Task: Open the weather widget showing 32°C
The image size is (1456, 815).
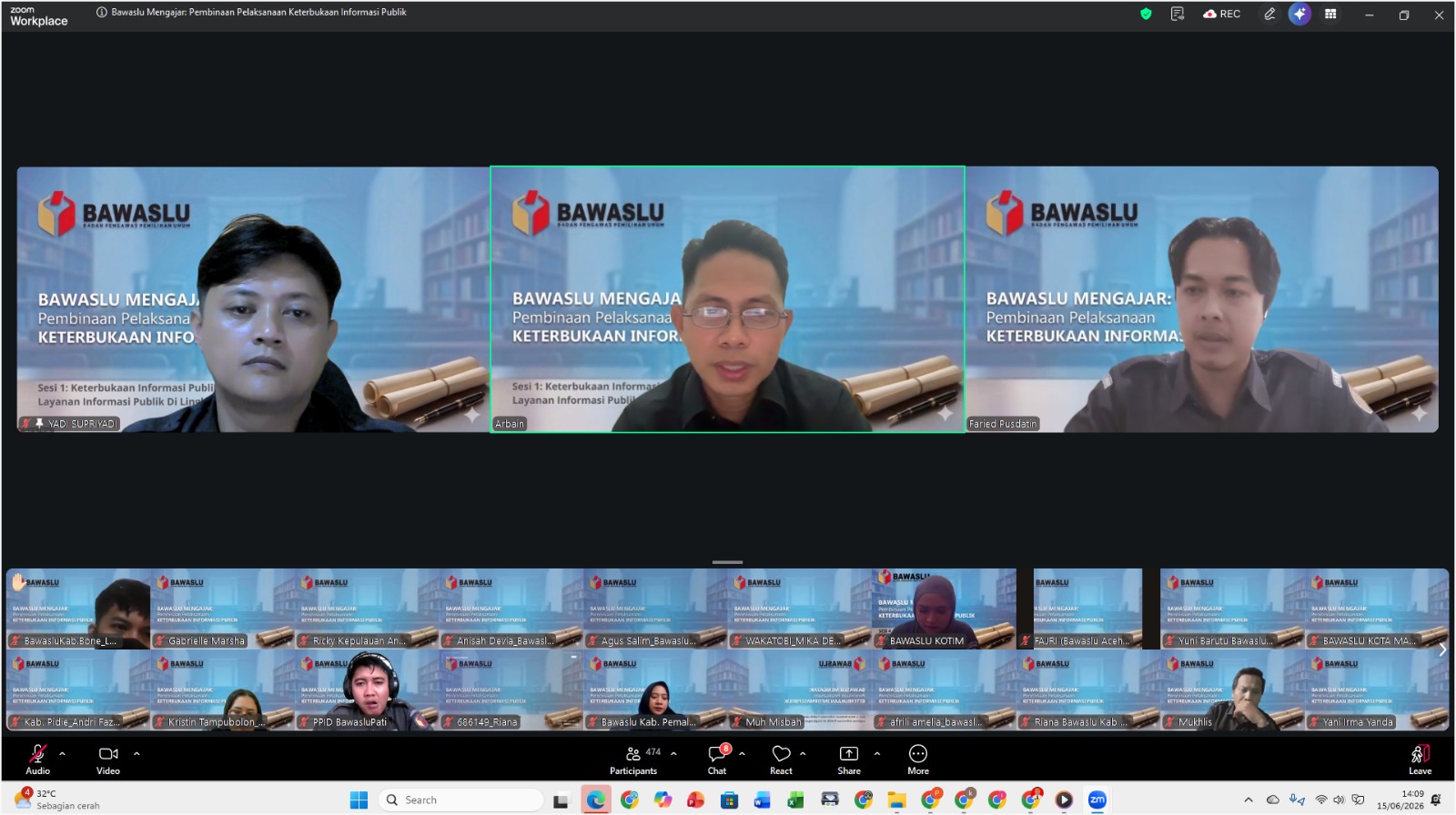Action: [x=56, y=800]
